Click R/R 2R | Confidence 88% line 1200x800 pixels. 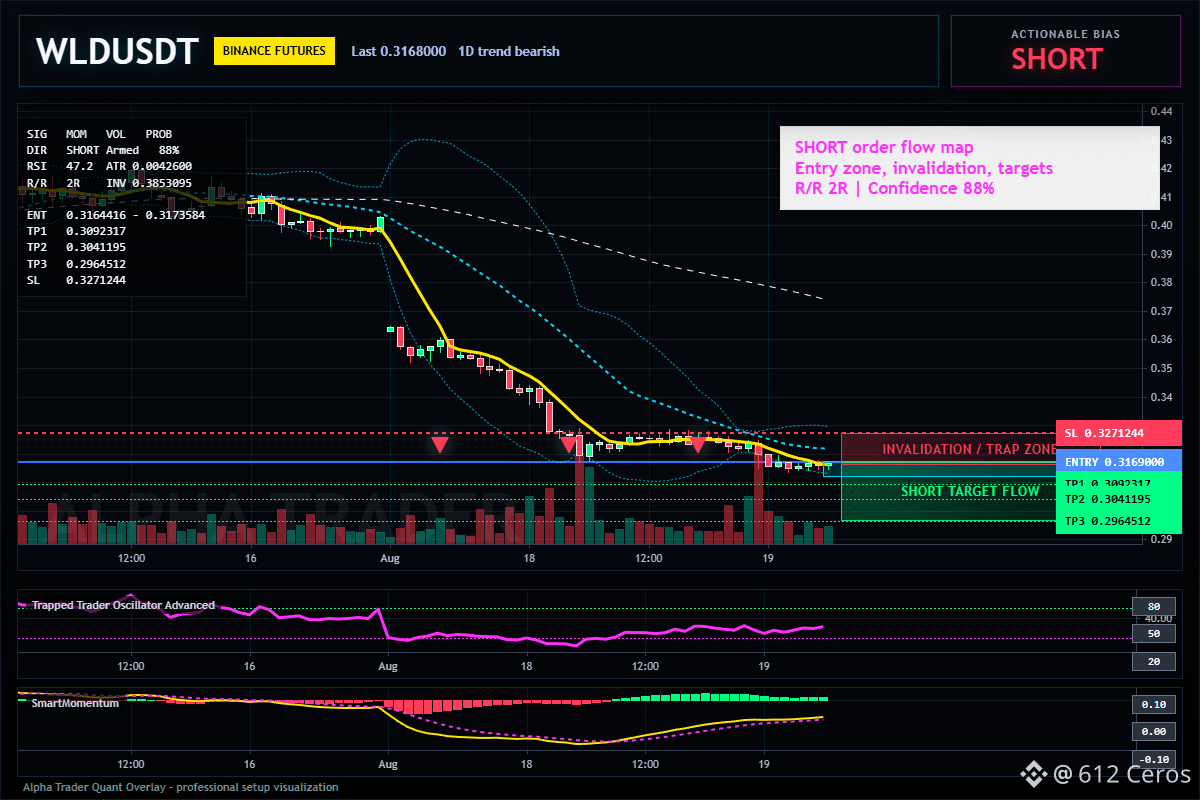[894, 188]
